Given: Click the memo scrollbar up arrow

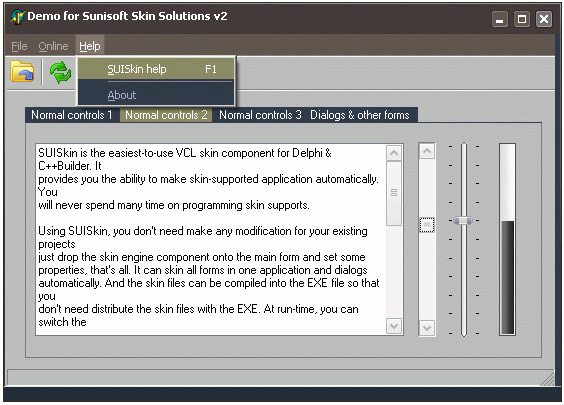Looking at the screenshot, I should point(394,153).
